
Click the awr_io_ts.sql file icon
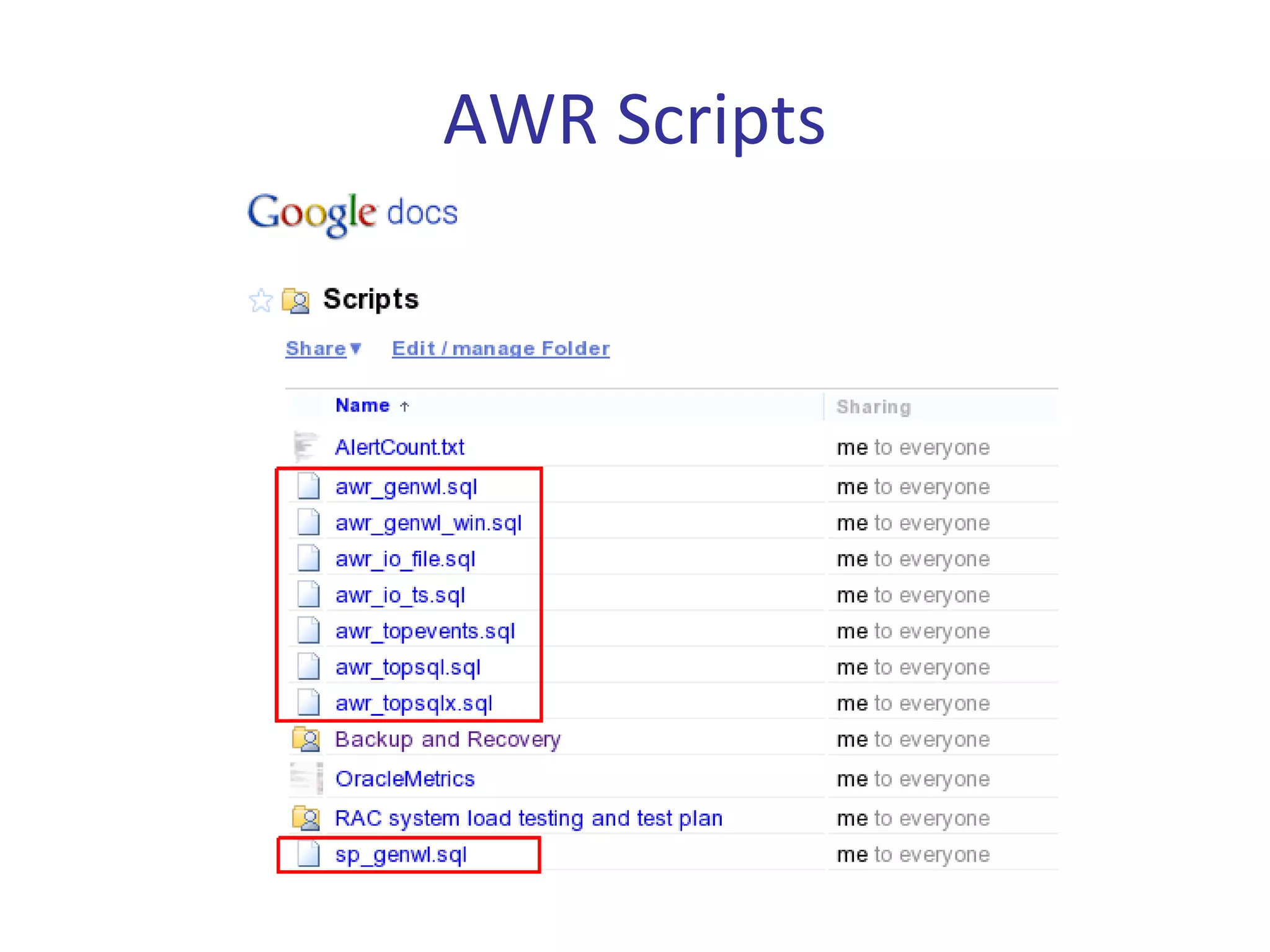click(x=308, y=594)
